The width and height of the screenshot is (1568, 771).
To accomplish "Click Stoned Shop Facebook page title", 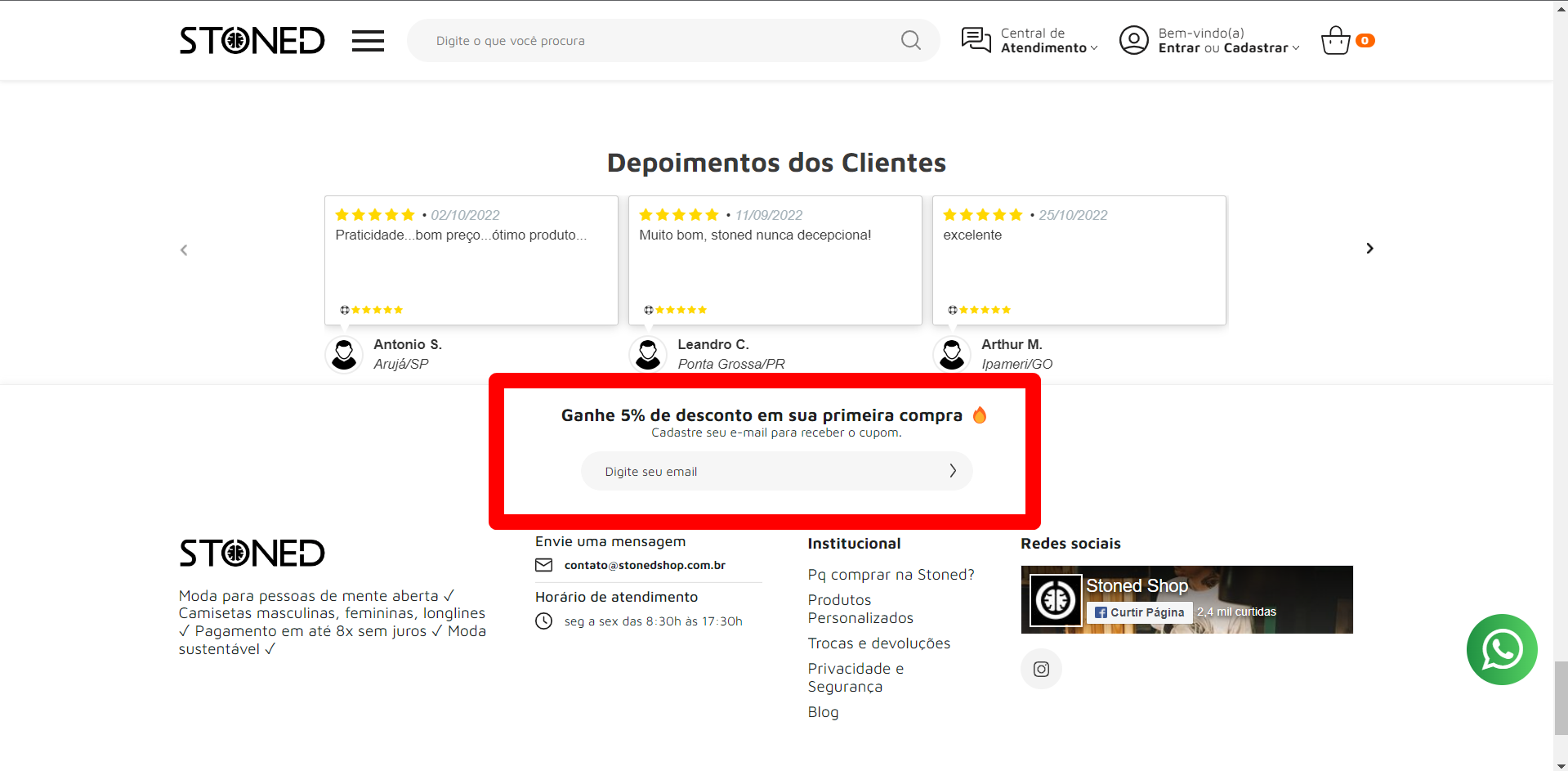I will 1137,585.
